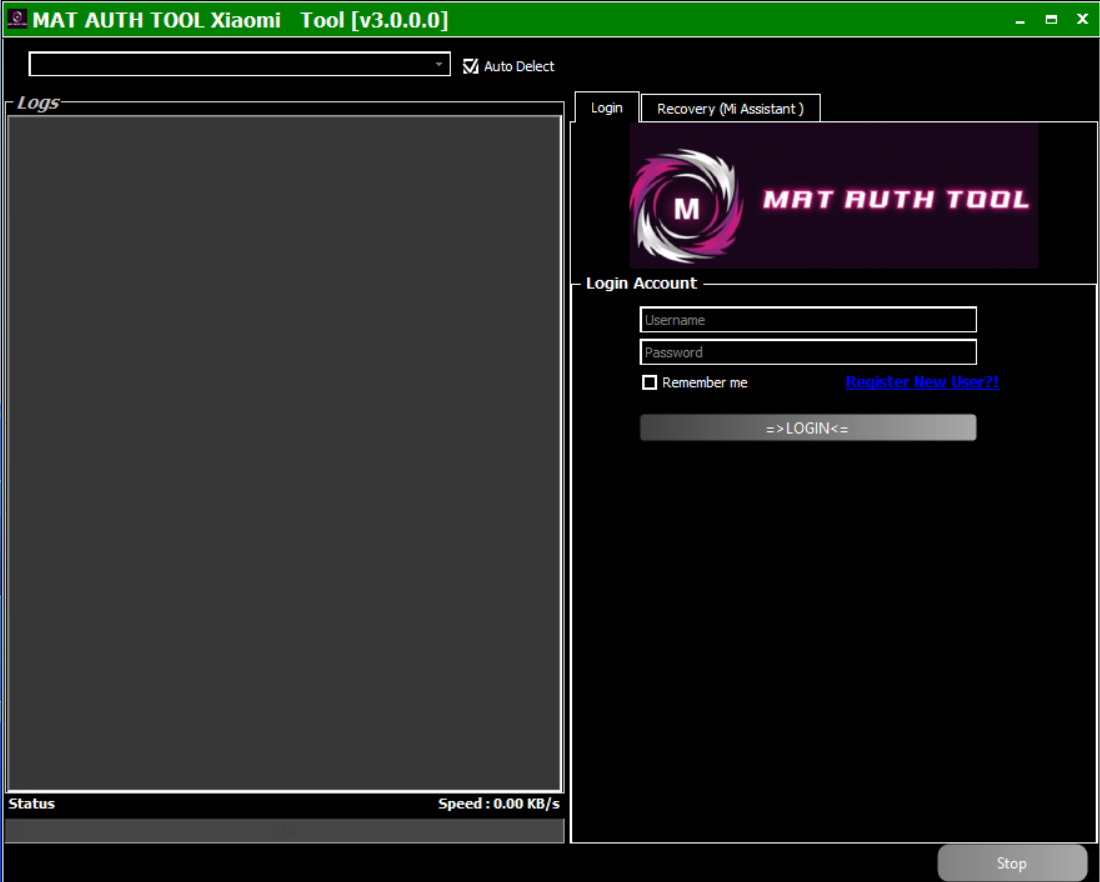Uncheck the Auto Delect checkbox
Image resolution: width=1100 pixels, height=882 pixels.
471,66
